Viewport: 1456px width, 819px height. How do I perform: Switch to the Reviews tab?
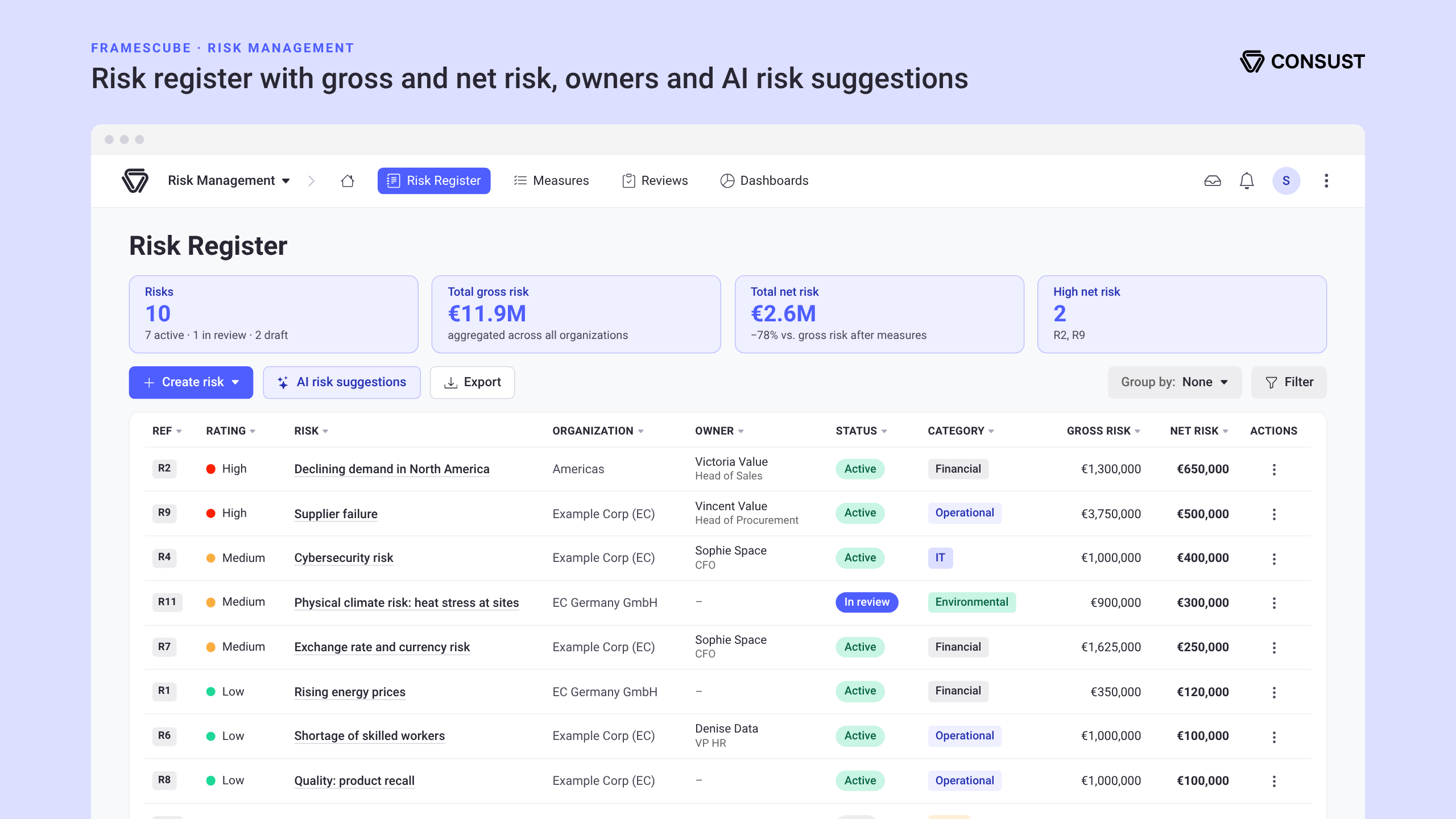[655, 181]
